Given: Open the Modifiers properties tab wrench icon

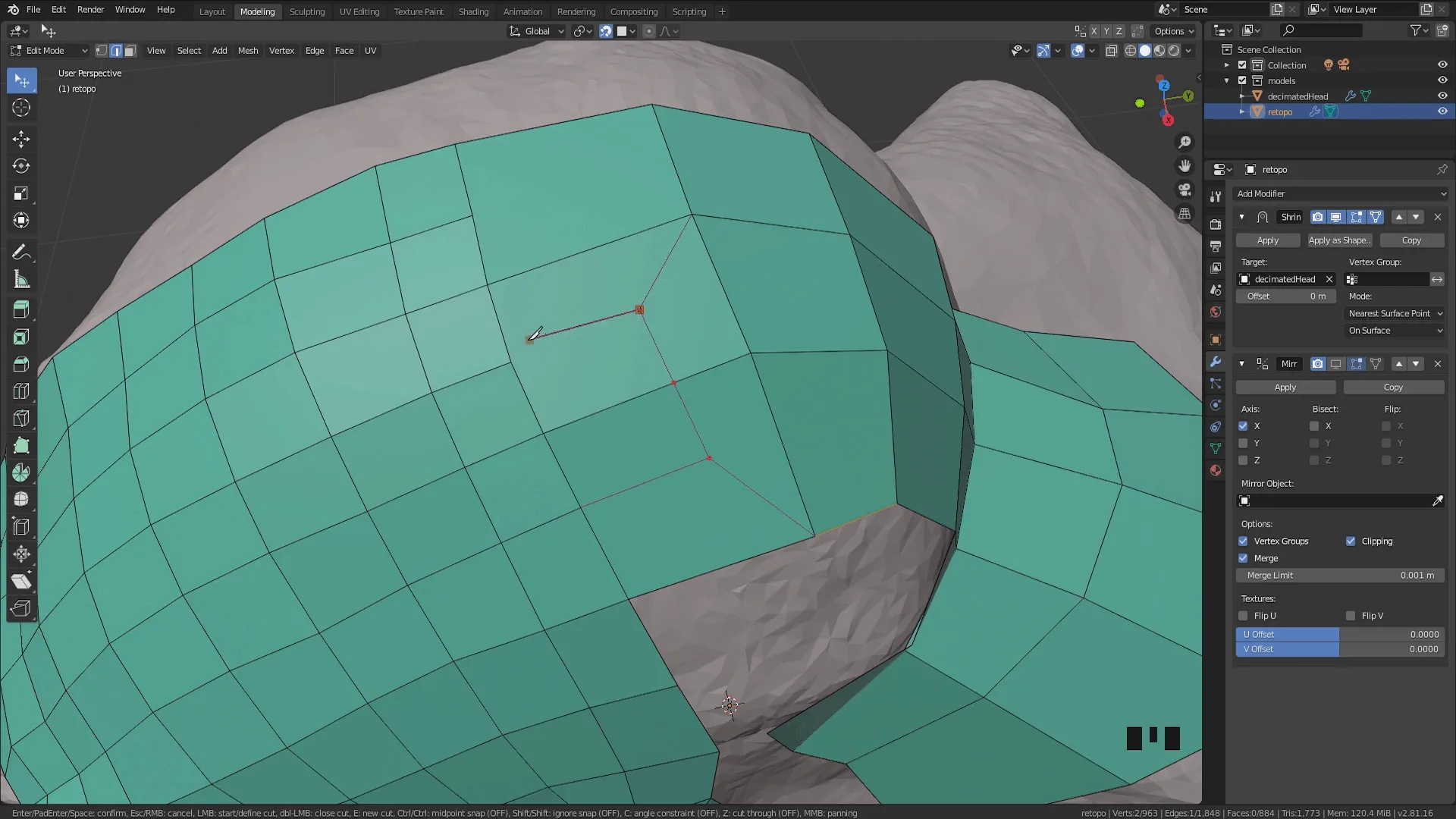Looking at the screenshot, I should [x=1216, y=362].
